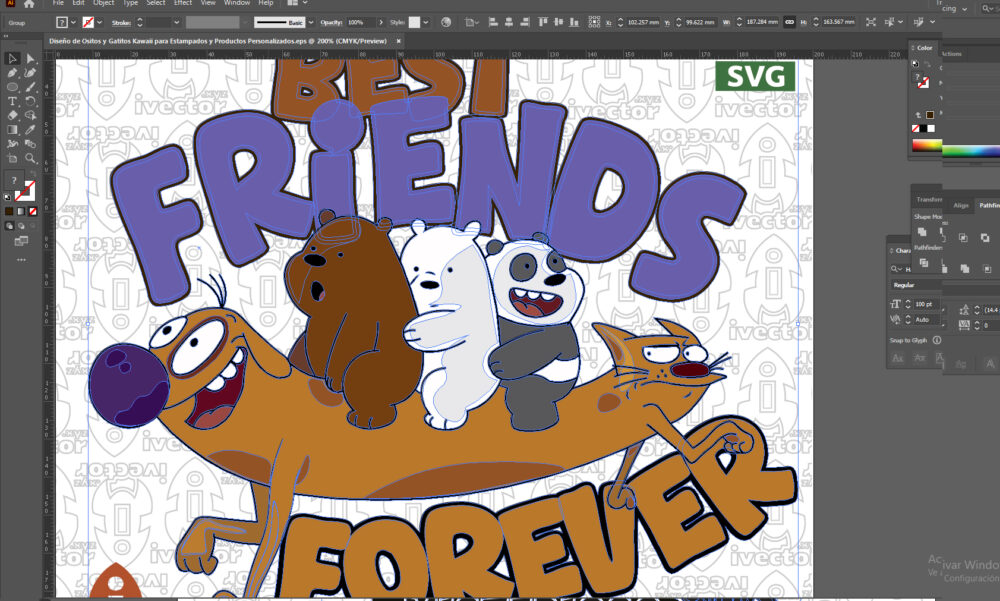Apply None mode button in toolbar
The width and height of the screenshot is (1000, 601).
point(33,211)
